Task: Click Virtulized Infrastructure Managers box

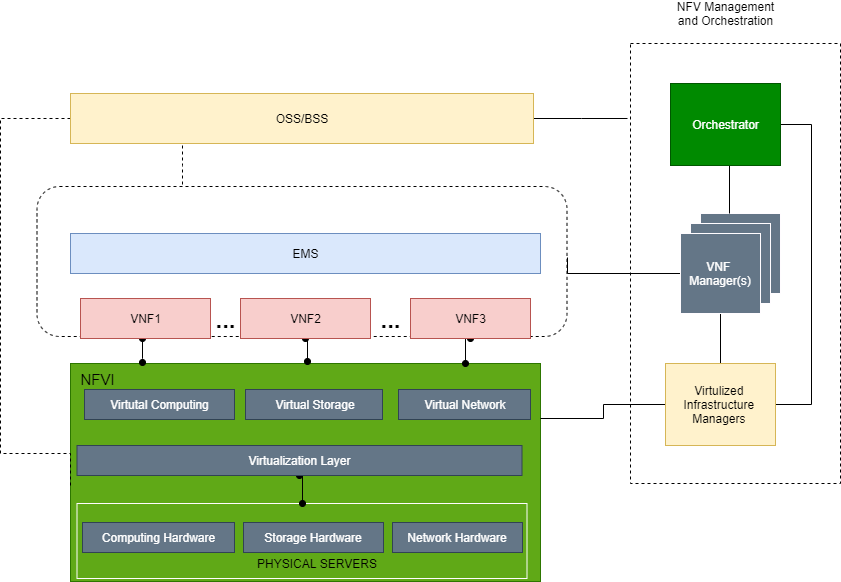Action: click(x=720, y=404)
